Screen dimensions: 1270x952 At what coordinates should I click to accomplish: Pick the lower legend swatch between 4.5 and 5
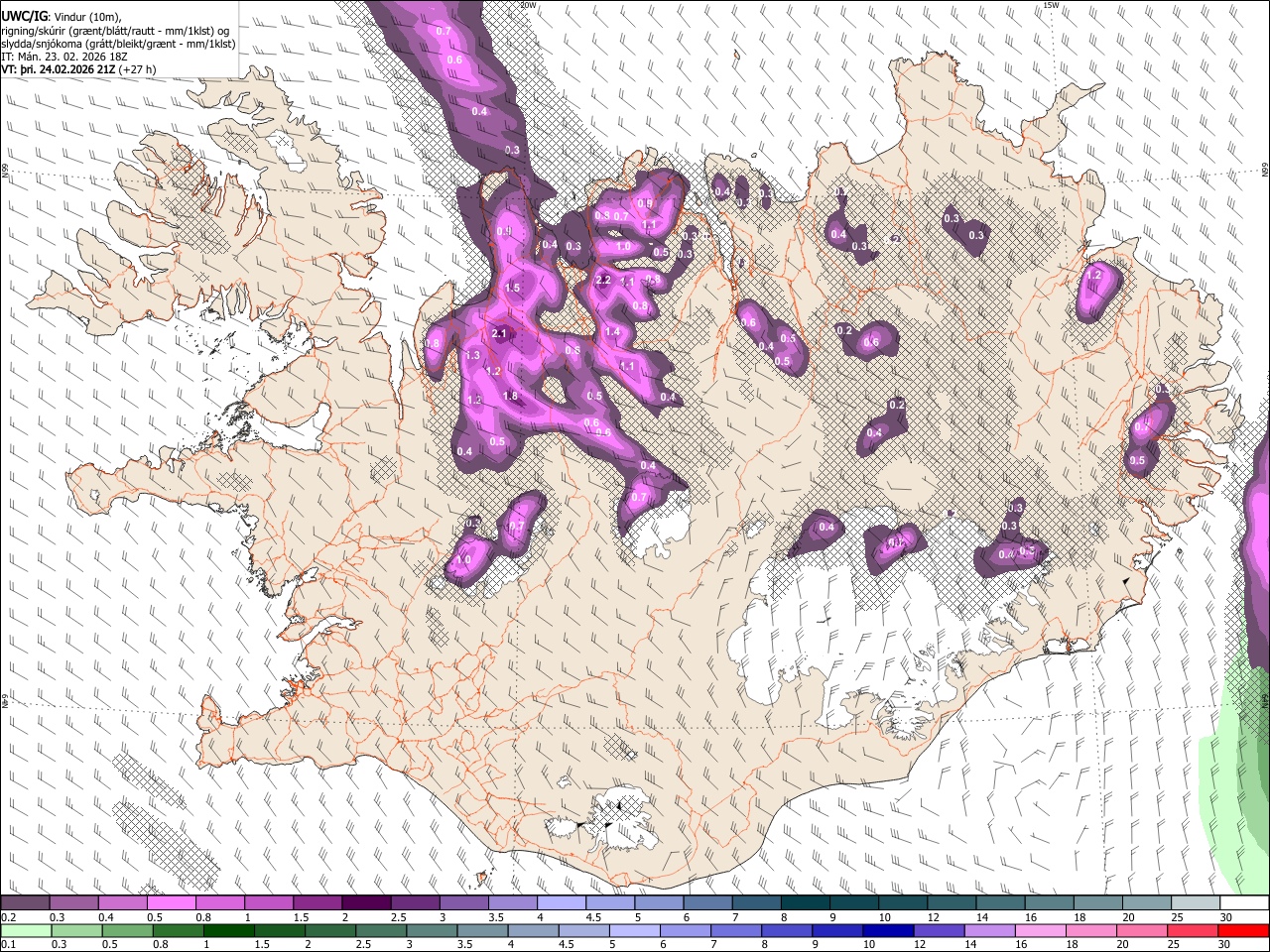(x=584, y=930)
